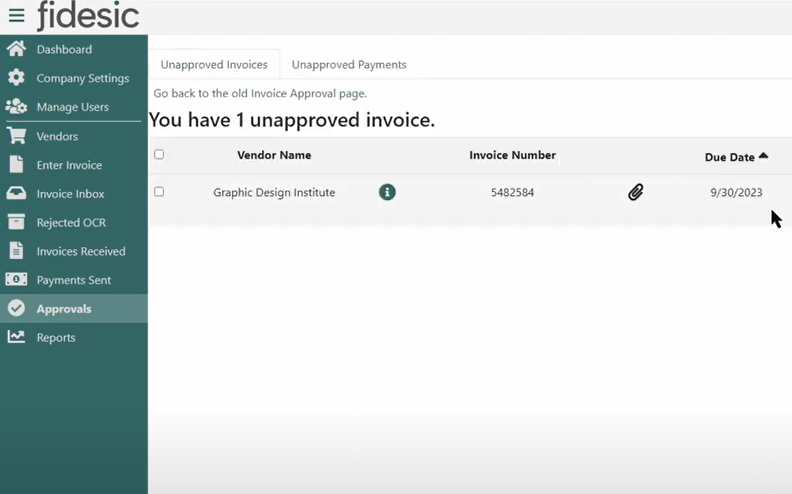792x494 pixels.
Task: Click the Company Settings gear icon
Action: [16, 78]
